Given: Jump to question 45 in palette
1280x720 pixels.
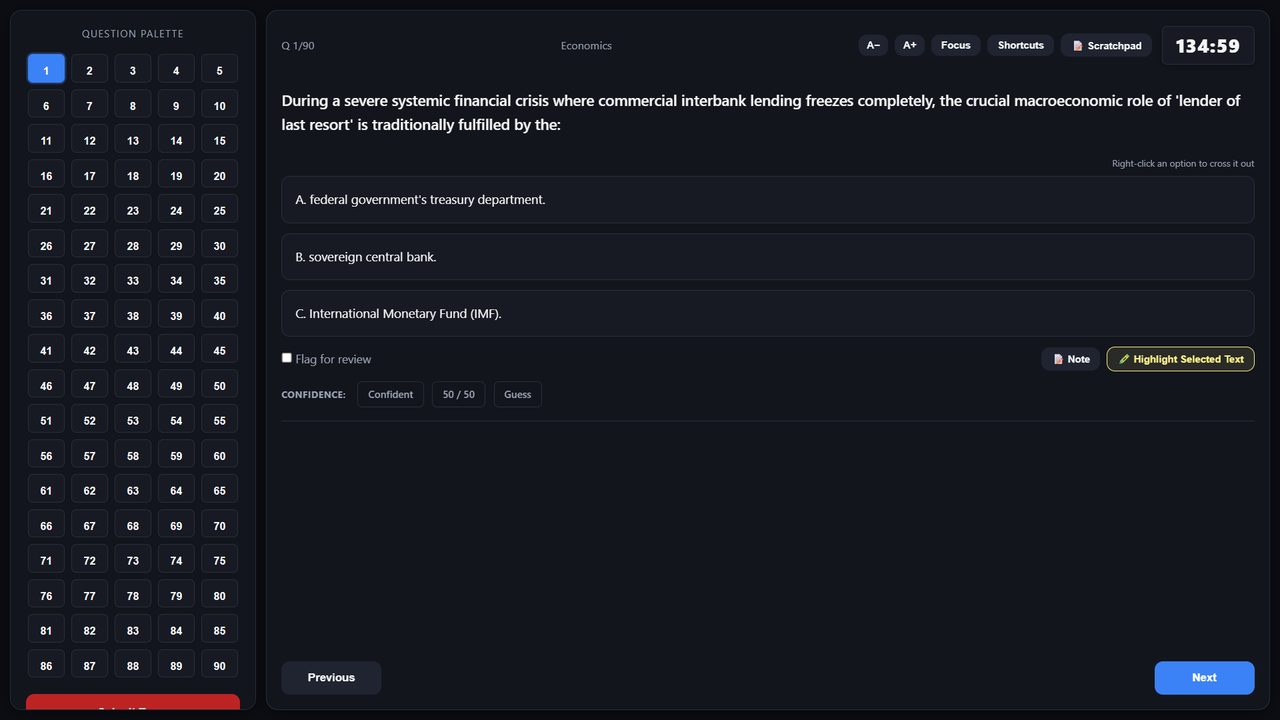Looking at the screenshot, I should click(220, 349).
